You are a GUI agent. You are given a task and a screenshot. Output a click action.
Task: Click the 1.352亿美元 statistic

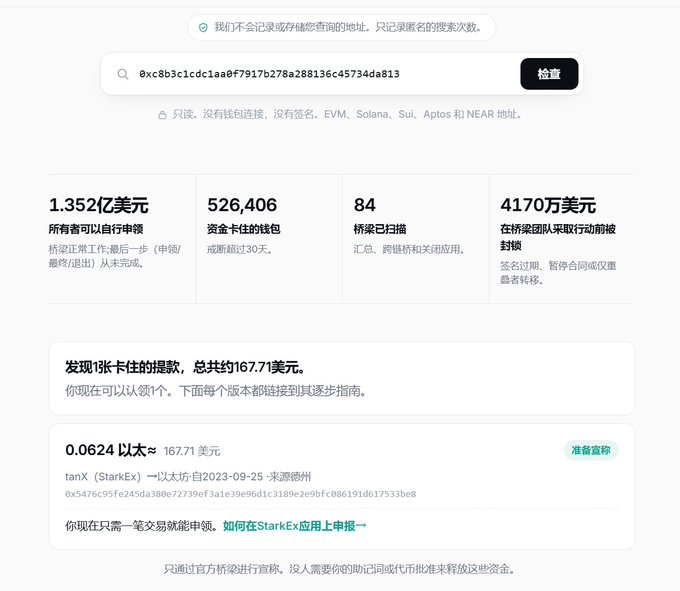pos(98,205)
